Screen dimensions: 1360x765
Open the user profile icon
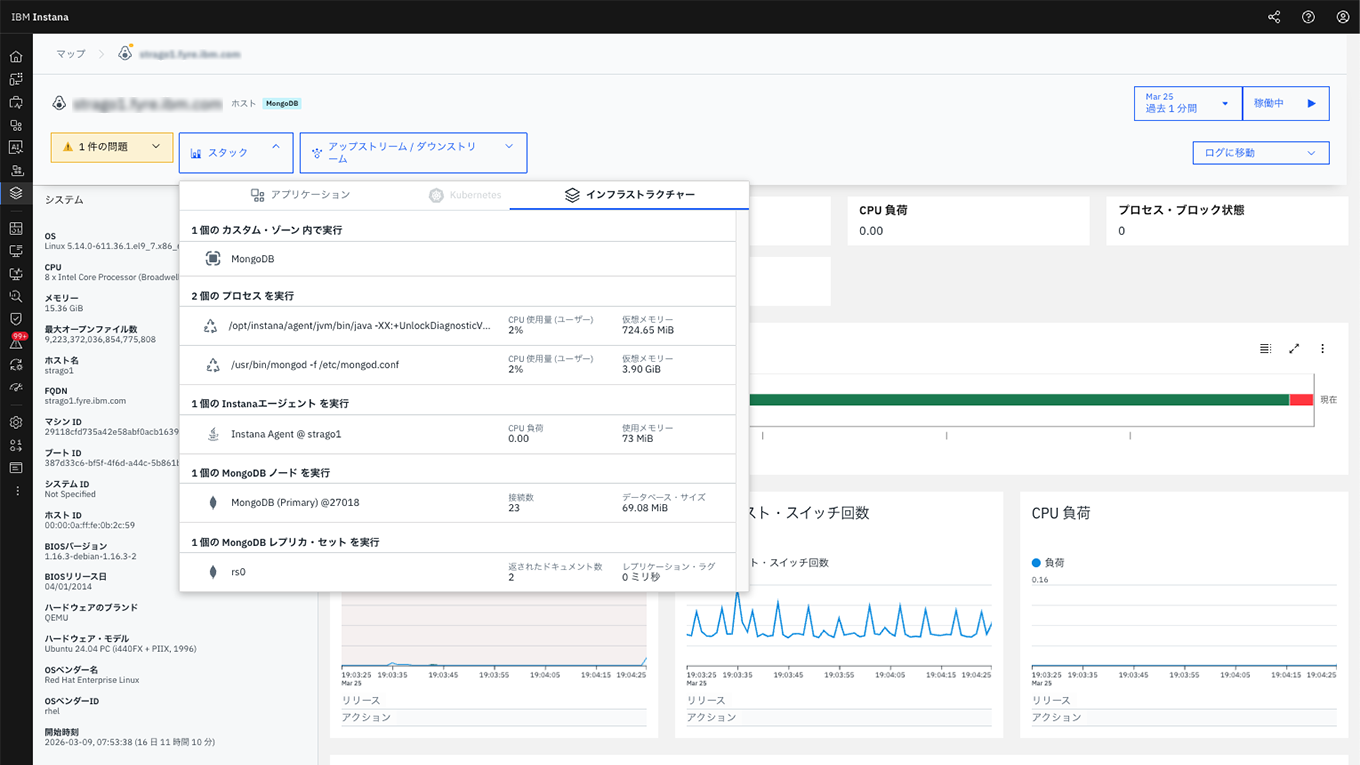tap(1343, 17)
